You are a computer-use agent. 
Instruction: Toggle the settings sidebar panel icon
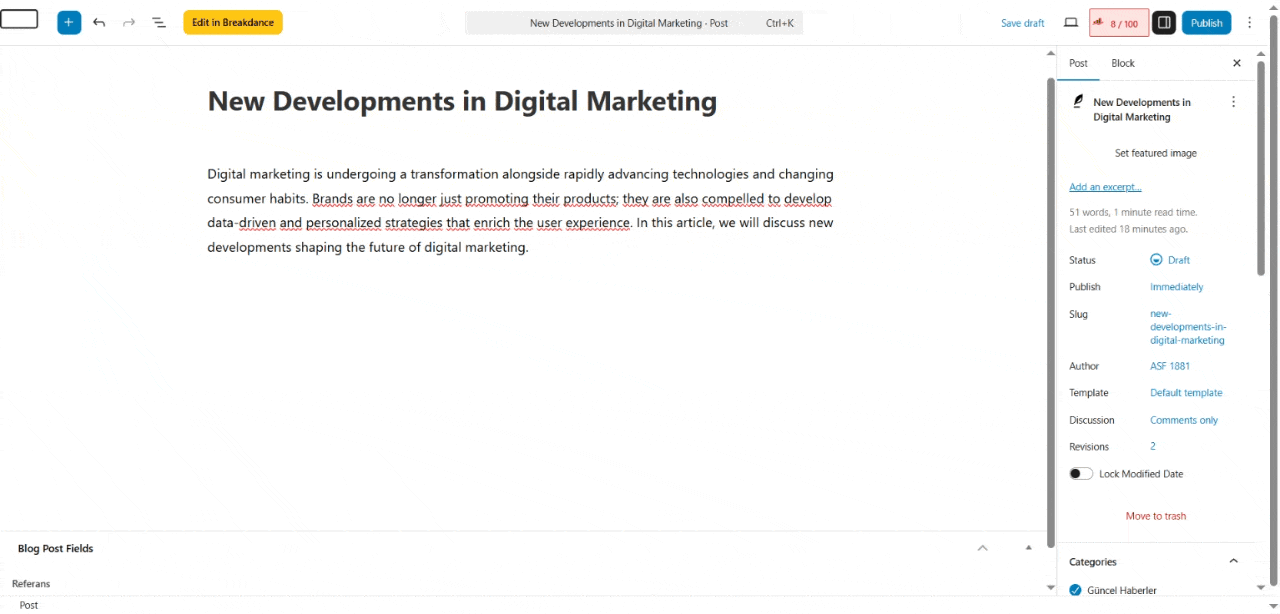(1163, 22)
